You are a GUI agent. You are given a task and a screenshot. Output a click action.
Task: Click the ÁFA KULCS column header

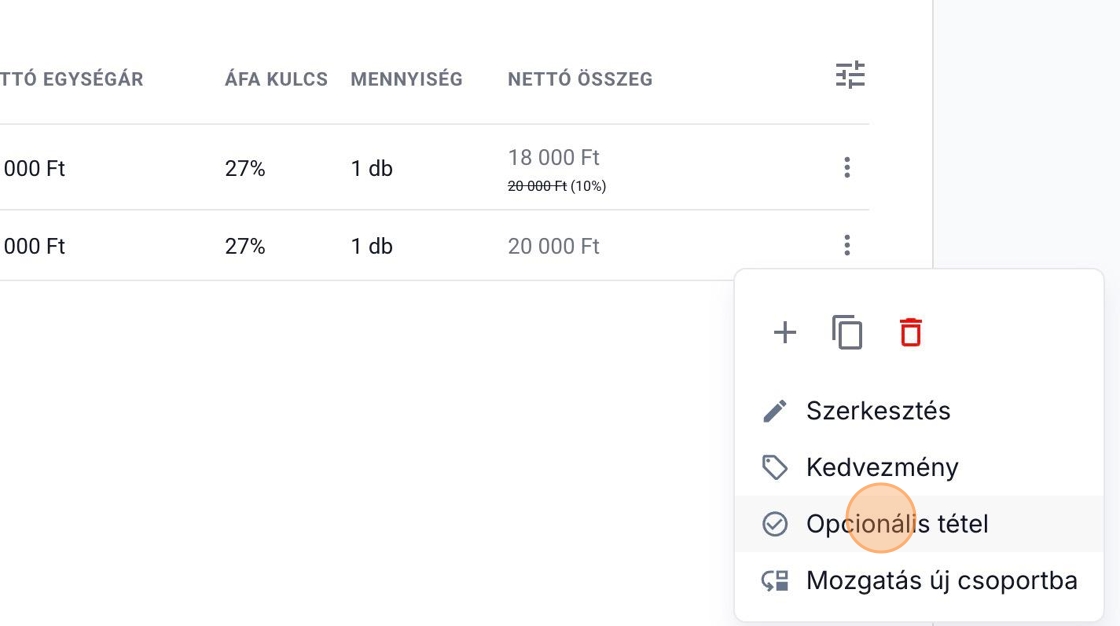pyautogui.click(x=276, y=79)
